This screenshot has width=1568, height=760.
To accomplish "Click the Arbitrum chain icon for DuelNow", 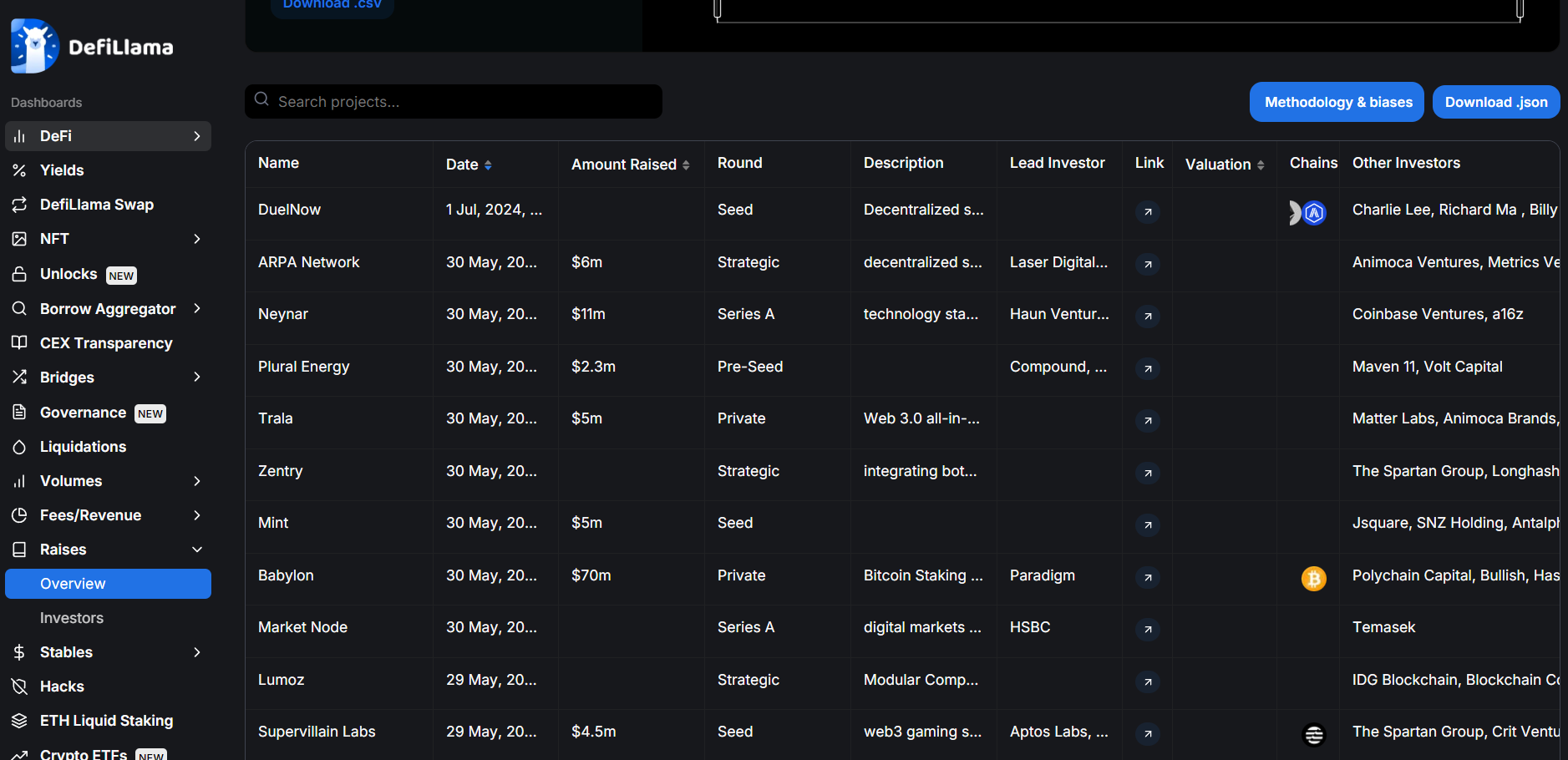I will (x=1314, y=213).
